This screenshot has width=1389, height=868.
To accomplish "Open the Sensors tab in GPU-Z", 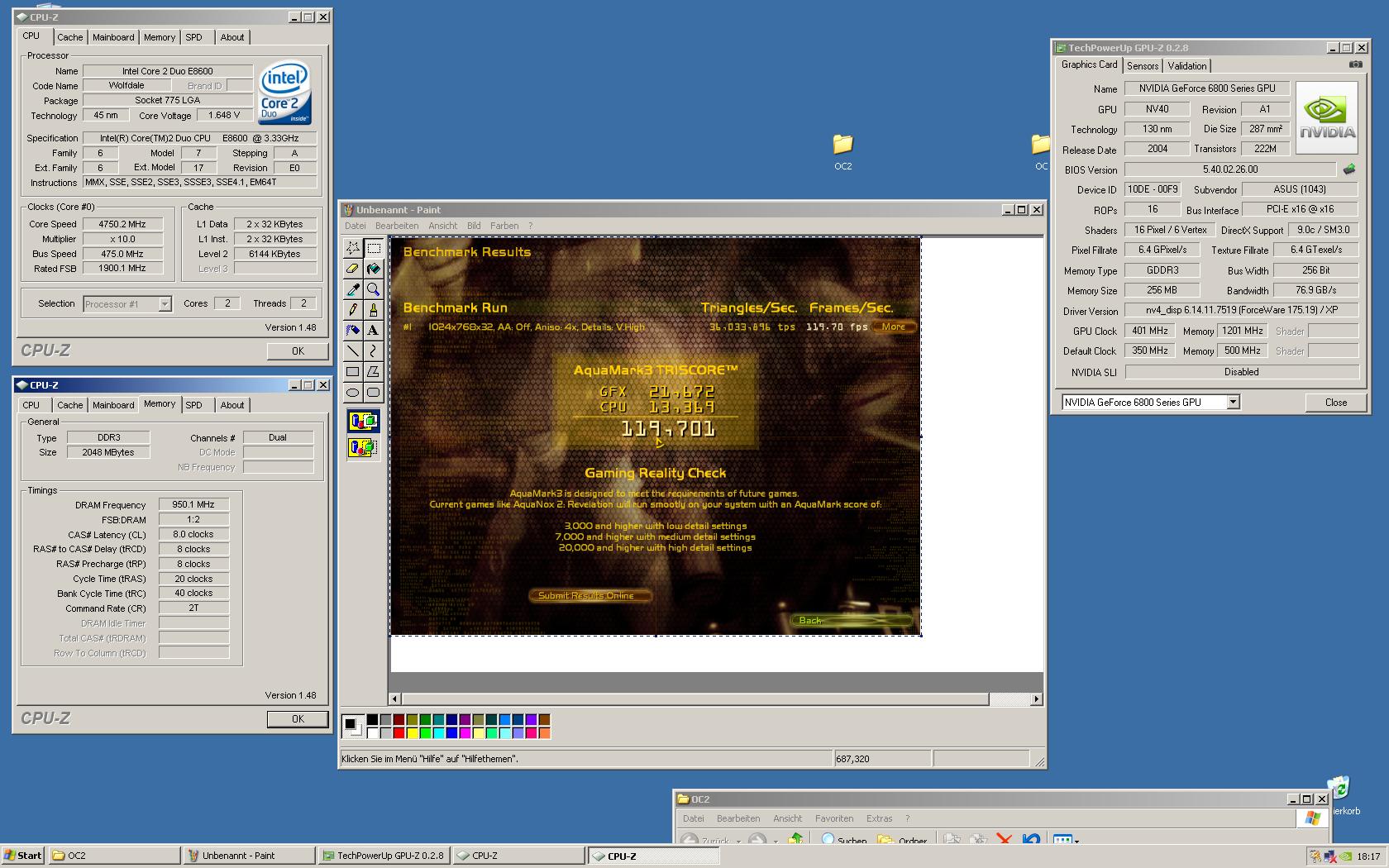I will point(1143,66).
